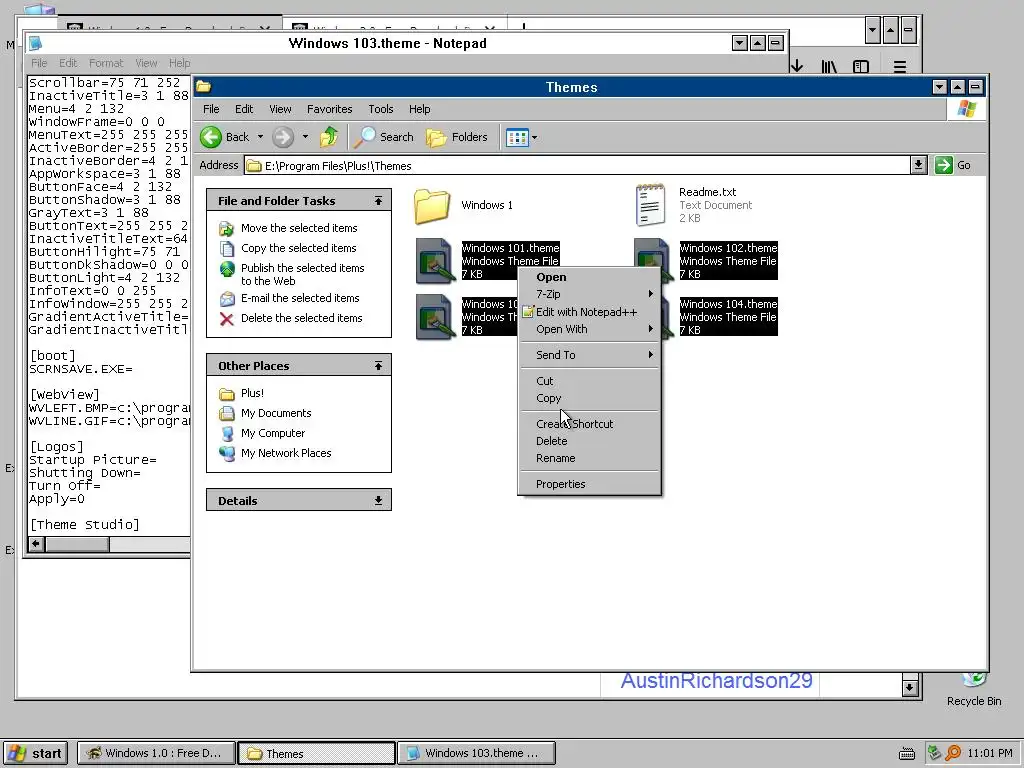Open the Views dropdown arrow

[534, 137]
